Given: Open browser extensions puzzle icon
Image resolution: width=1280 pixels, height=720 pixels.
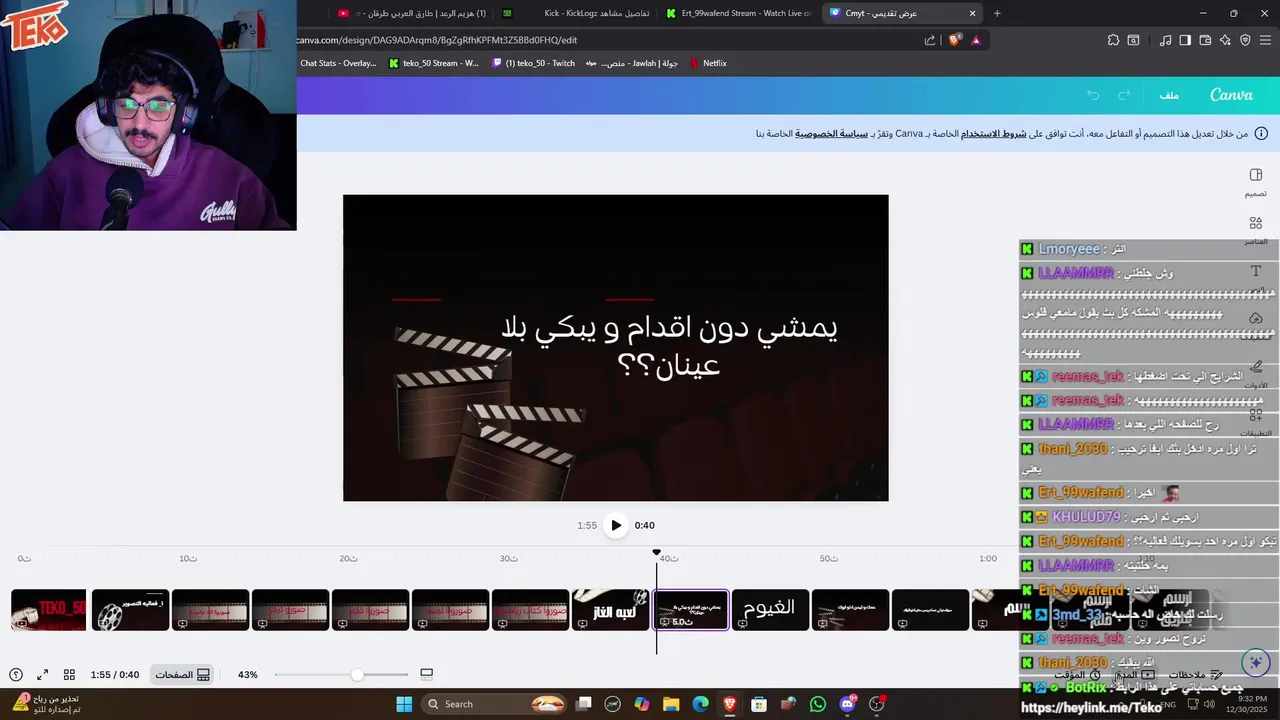Looking at the screenshot, I should (x=1113, y=40).
